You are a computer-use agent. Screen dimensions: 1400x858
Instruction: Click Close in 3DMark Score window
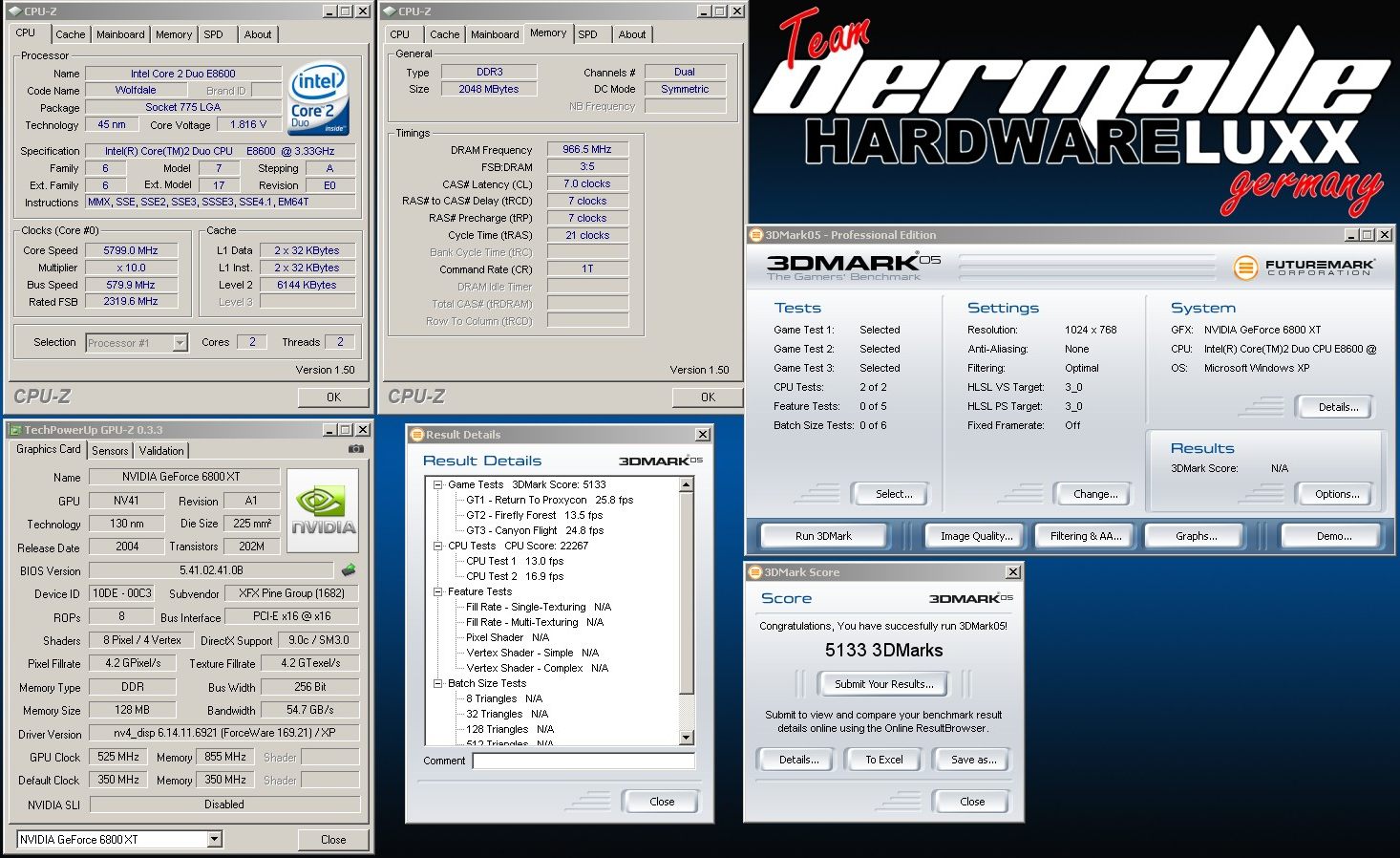click(x=972, y=802)
